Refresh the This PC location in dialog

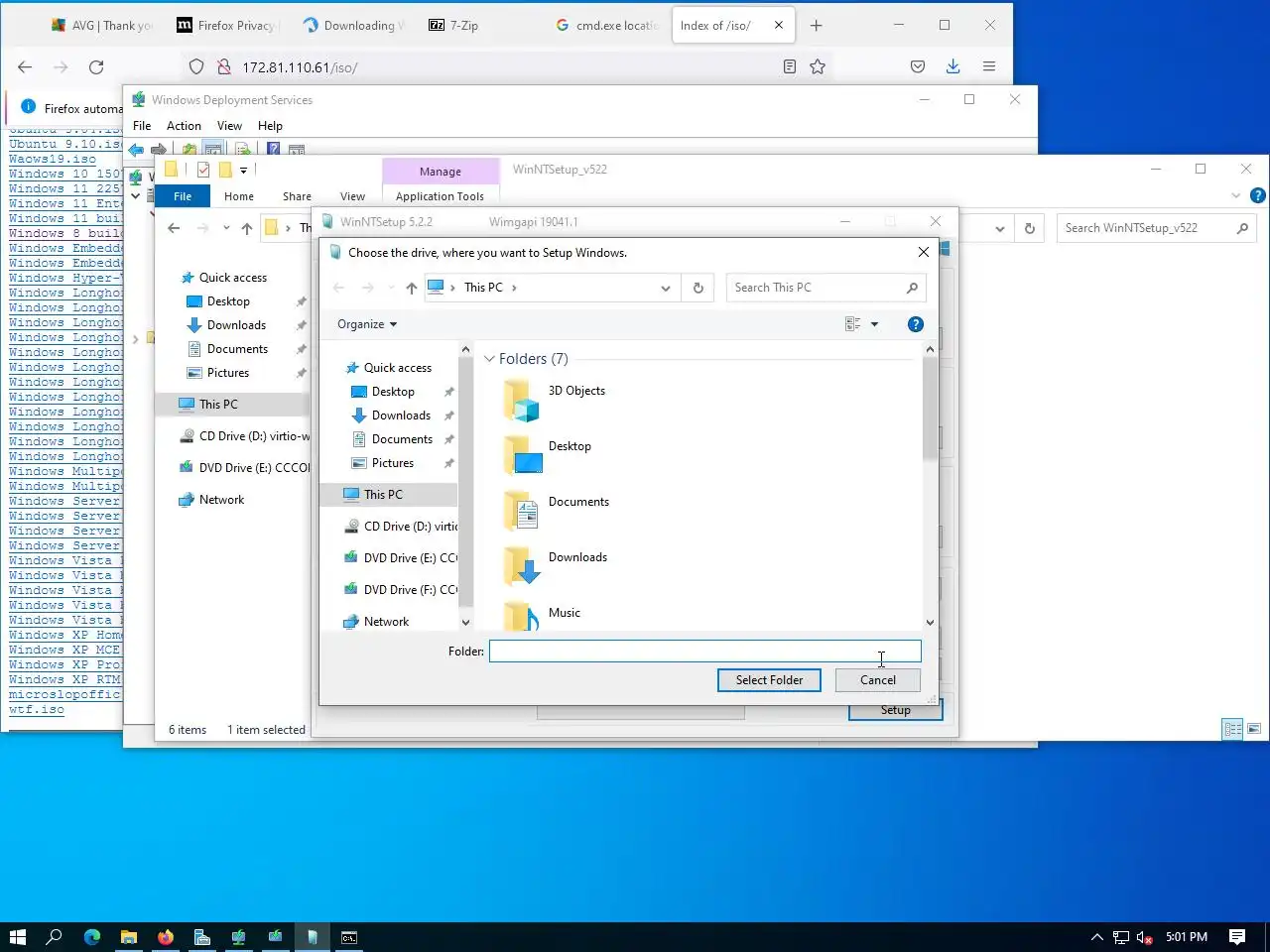698,288
